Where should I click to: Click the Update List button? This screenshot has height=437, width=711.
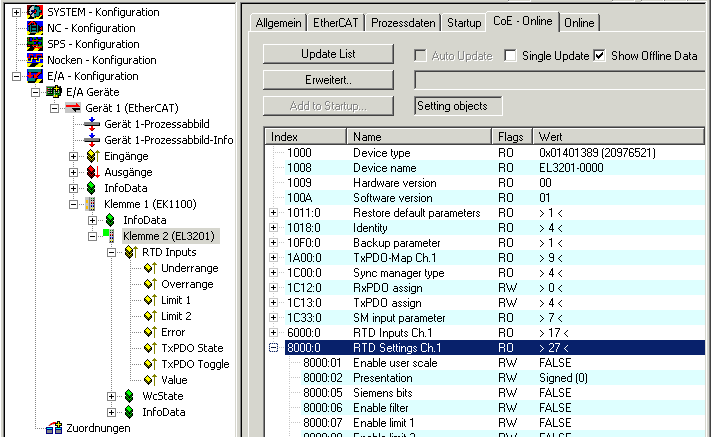coord(328,54)
